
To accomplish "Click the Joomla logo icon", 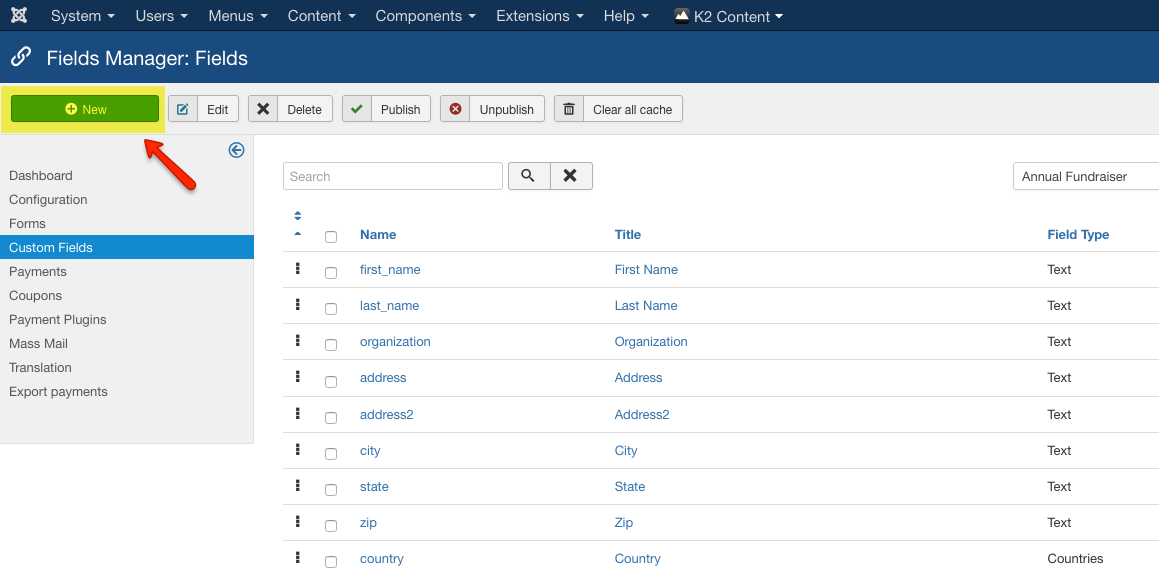I will click(19, 16).
